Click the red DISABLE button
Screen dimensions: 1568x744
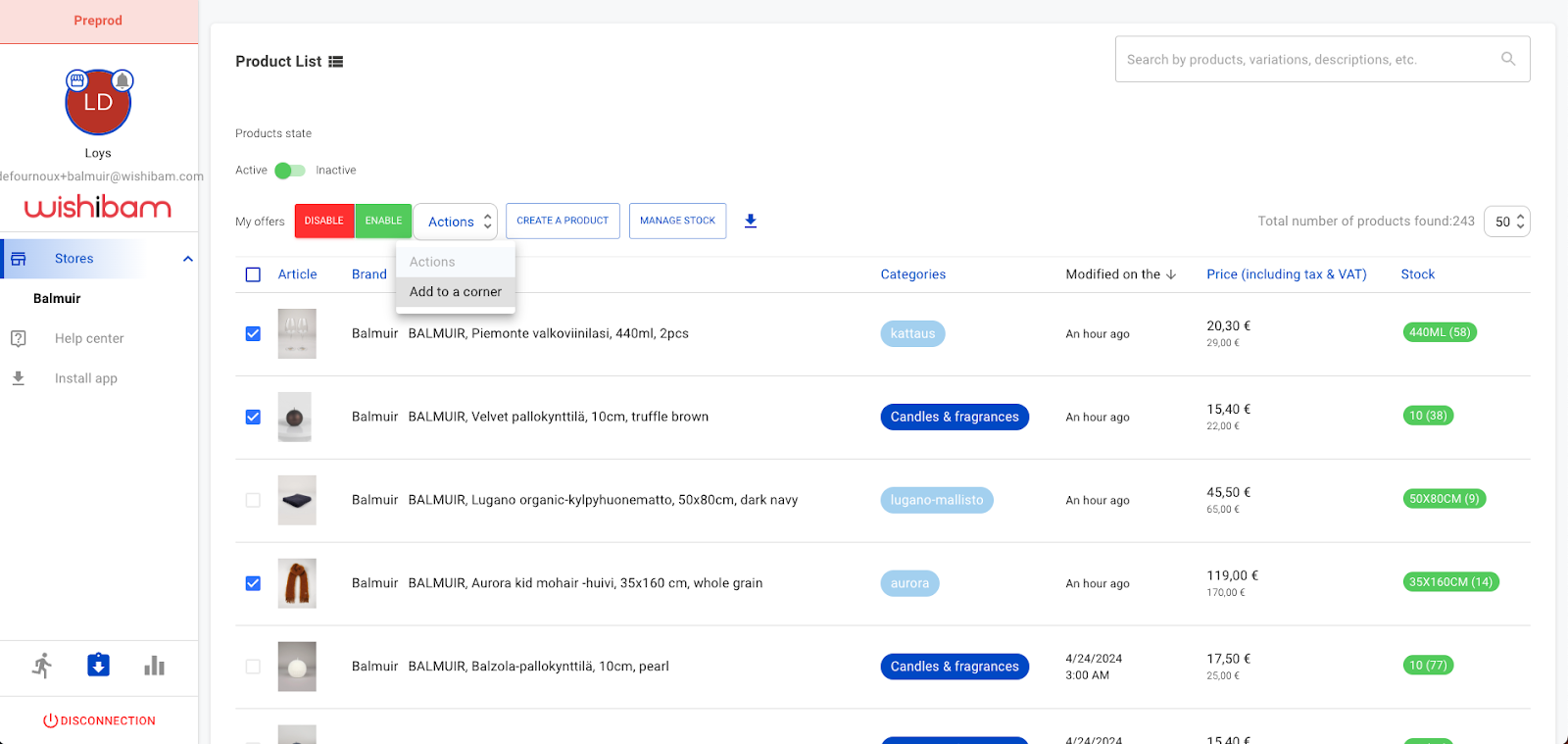pyautogui.click(x=324, y=221)
